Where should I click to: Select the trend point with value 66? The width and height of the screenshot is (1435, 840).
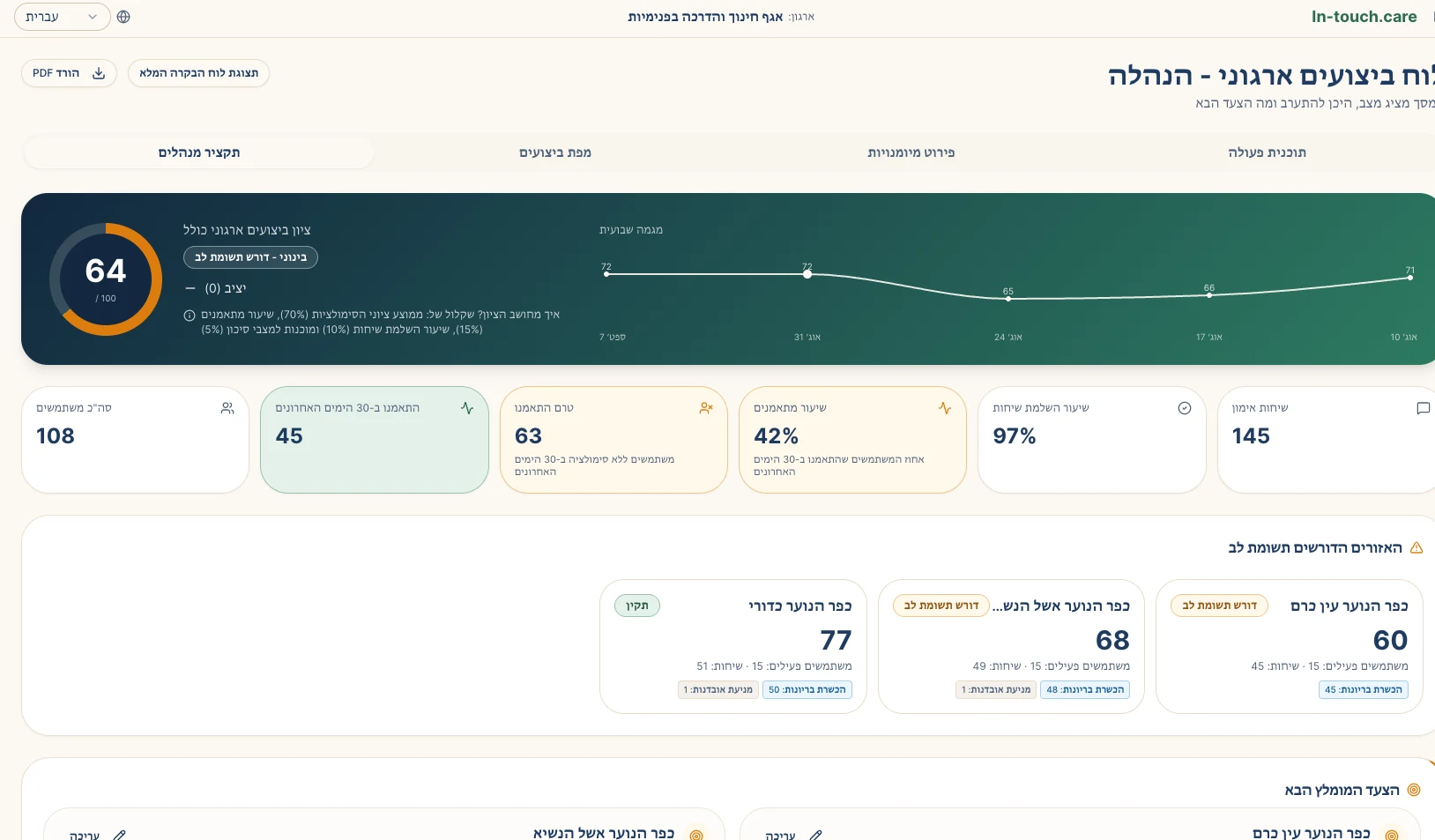(x=1209, y=295)
